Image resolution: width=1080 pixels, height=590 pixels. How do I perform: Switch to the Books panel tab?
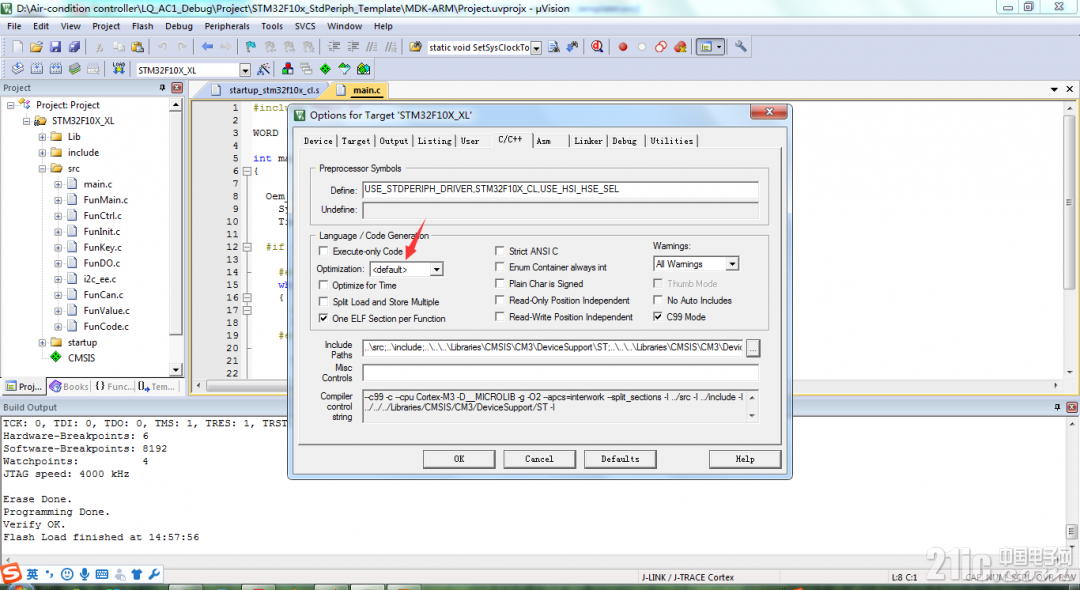[x=70, y=387]
